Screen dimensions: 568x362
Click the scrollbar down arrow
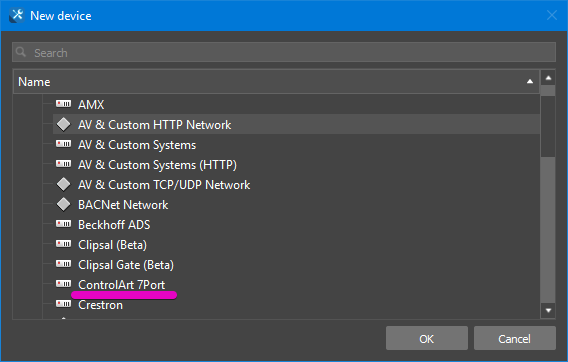[x=548, y=311]
